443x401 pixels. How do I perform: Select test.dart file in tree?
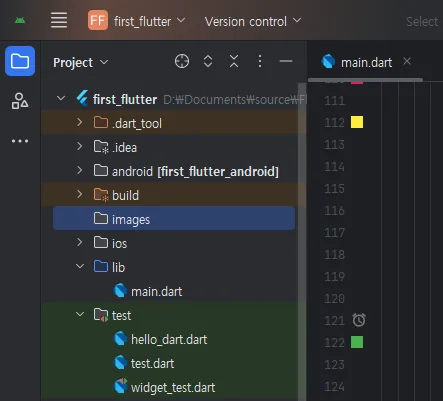tap(174, 363)
